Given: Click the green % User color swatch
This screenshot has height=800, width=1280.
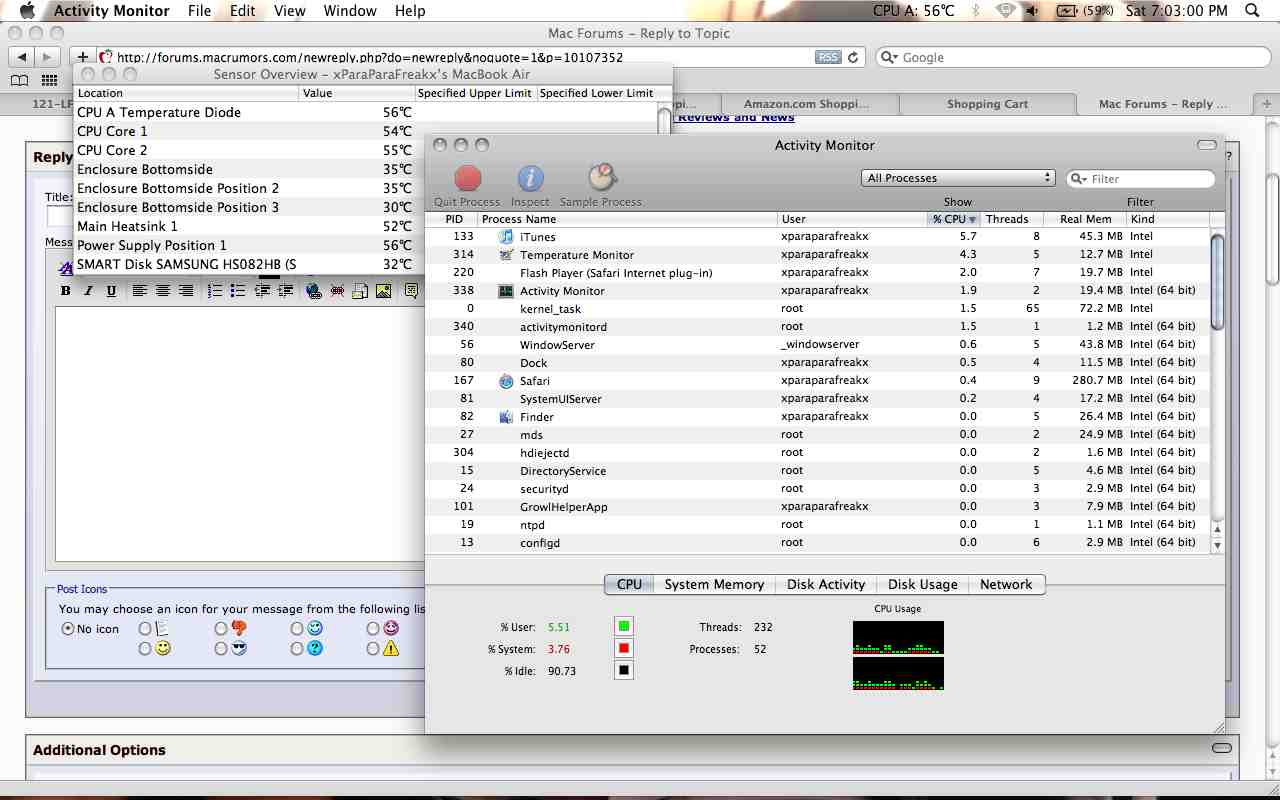Looking at the screenshot, I should click(x=624, y=627).
